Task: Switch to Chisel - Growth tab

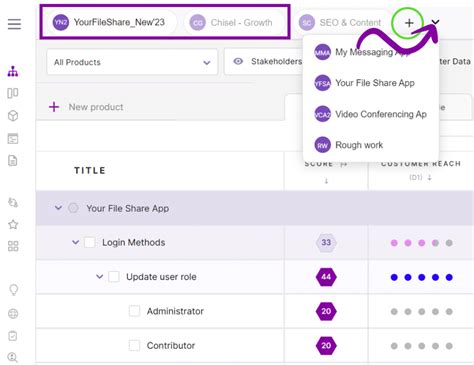Action: (234, 23)
